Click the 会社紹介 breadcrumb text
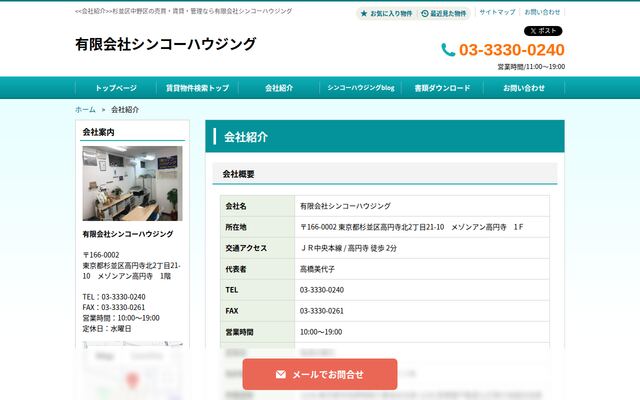 (125, 109)
